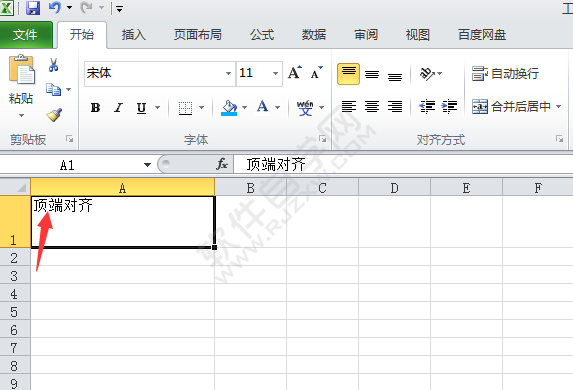573x390 pixels.
Task: Open the 对齐方式 dialog launcher
Action: pyautogui.click(x=559, y=139)
